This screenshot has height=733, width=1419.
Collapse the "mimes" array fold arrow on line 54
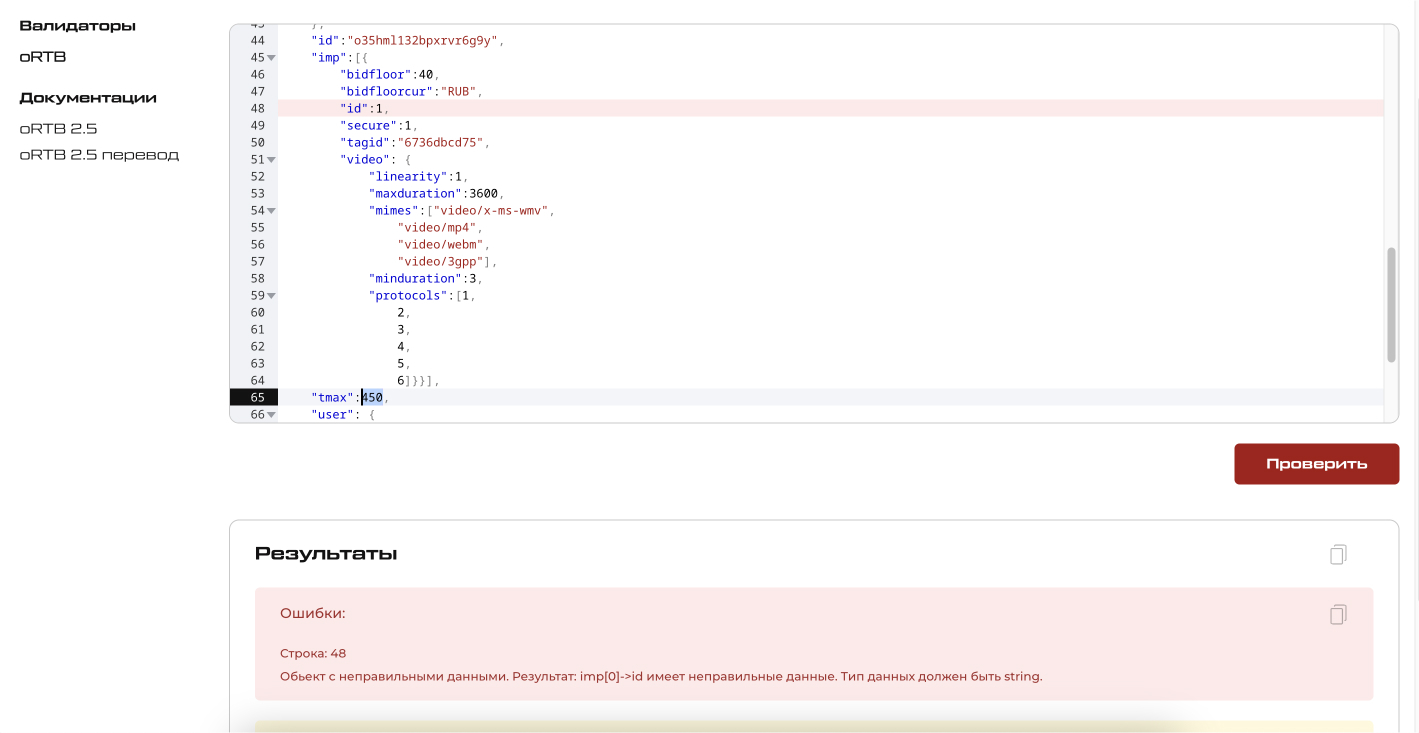tap(271, 211)
